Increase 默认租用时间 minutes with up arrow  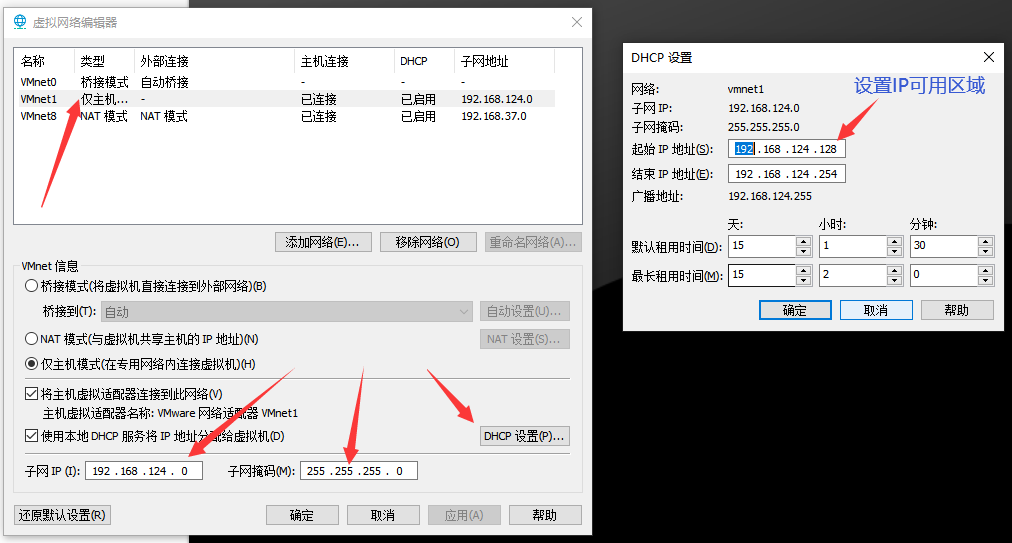coord(986,241)
